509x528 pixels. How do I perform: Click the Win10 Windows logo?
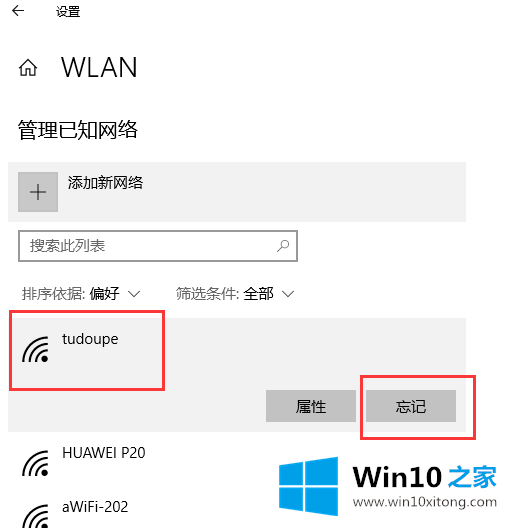click(x=309, y=486)
